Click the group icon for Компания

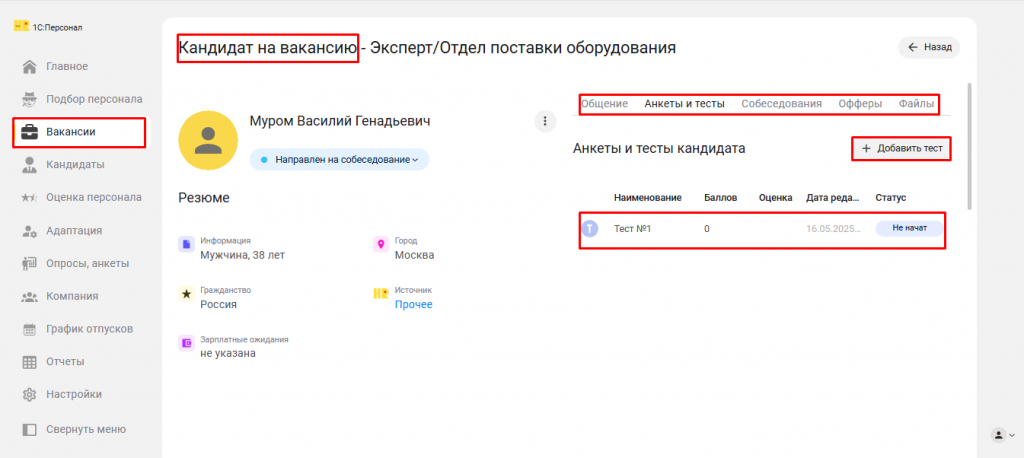pyautogui.click(x=29, y=296)
